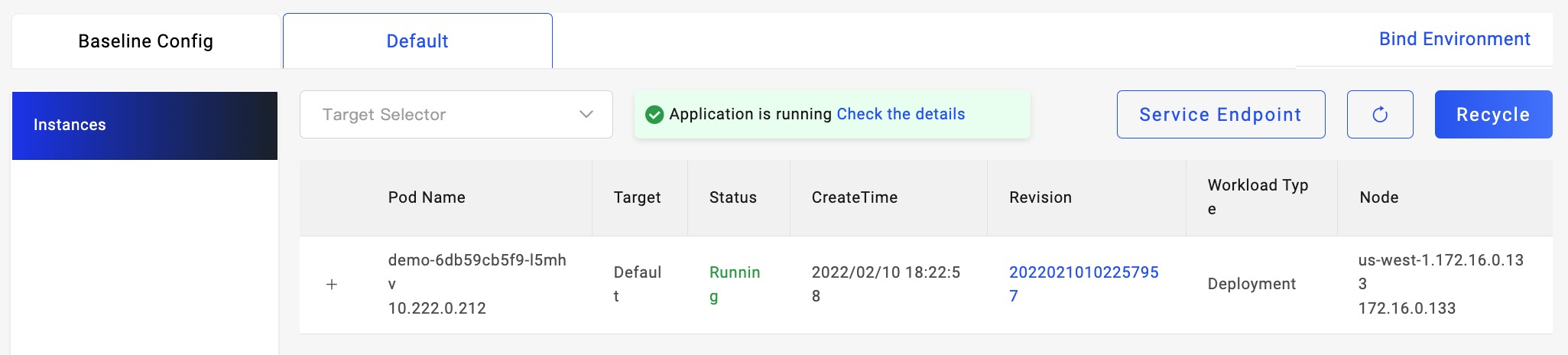This screenshot has width=1568, height=355.
Task: Expand the demo-6db59cb5f9-l5mhv pod row
Action: (x=332, y=285)
